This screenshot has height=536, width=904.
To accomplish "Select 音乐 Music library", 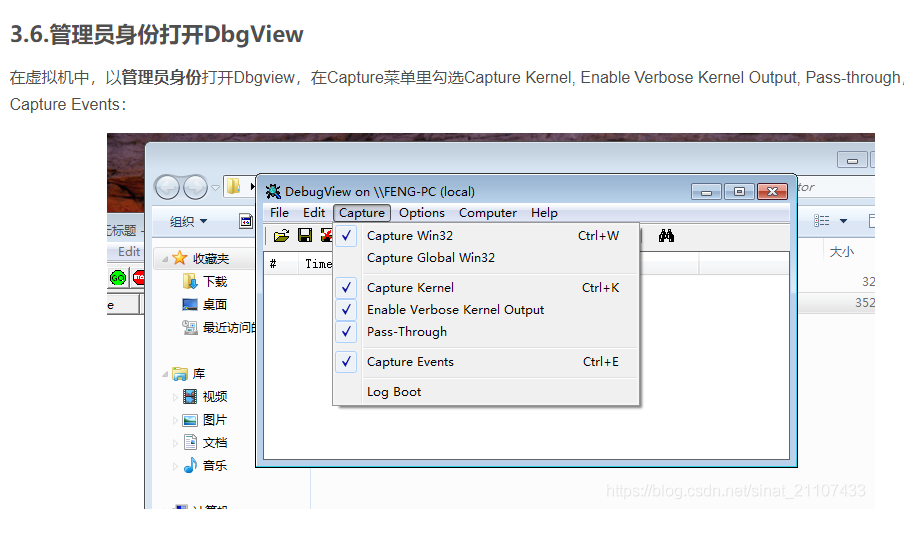I will coord(214,466).
